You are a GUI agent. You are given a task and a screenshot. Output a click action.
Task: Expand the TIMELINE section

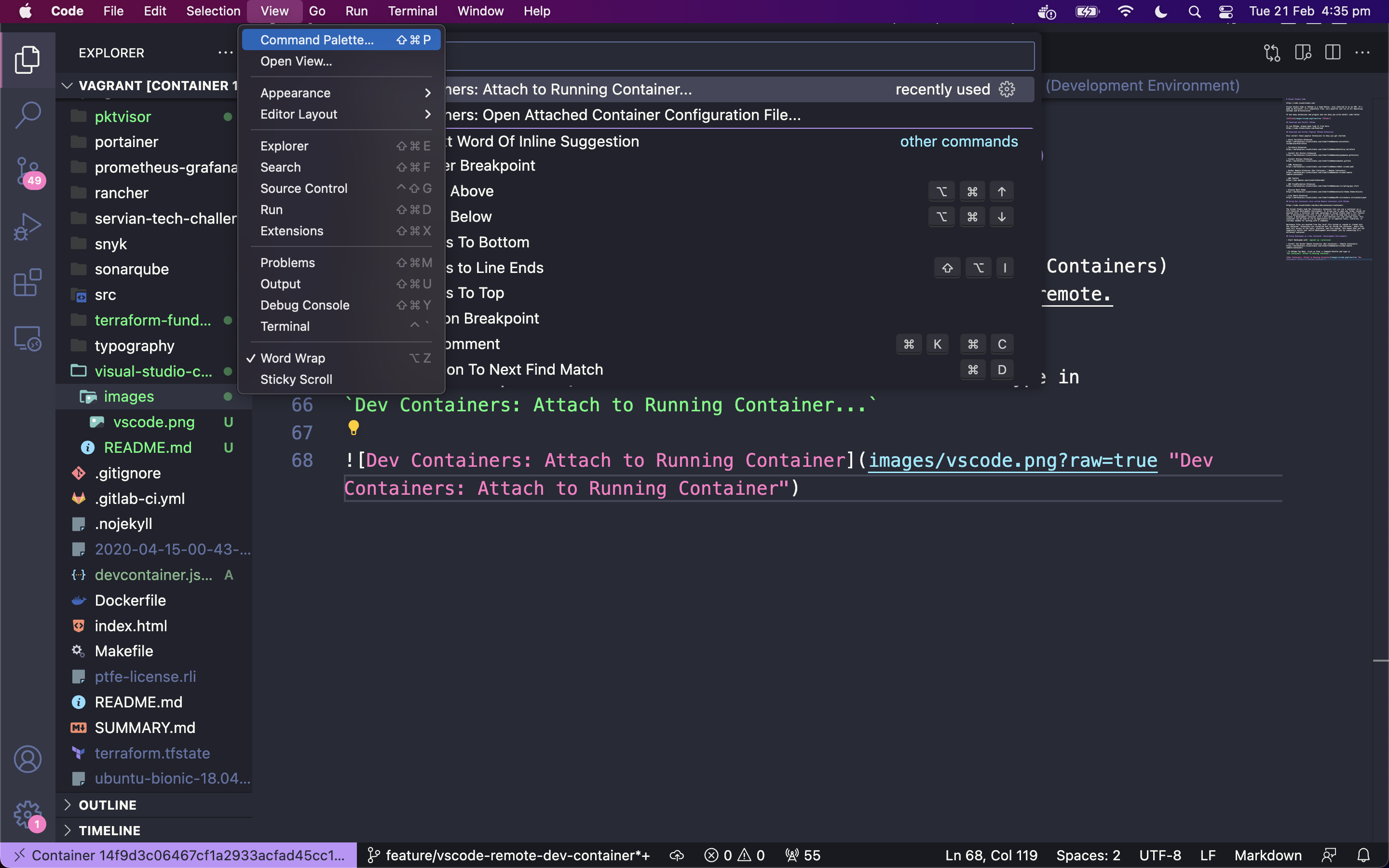pyautogui.click(x=109, y=830)
